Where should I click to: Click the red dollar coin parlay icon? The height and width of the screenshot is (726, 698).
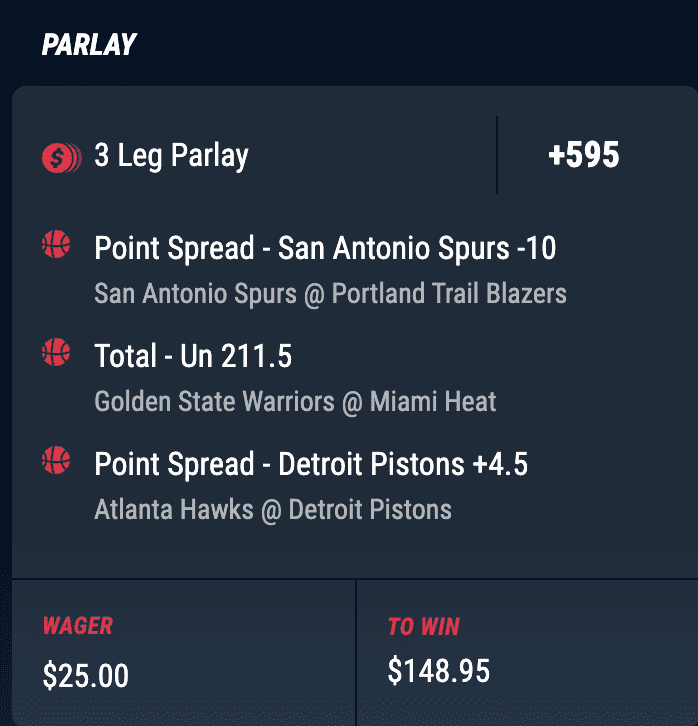[62, 157]
